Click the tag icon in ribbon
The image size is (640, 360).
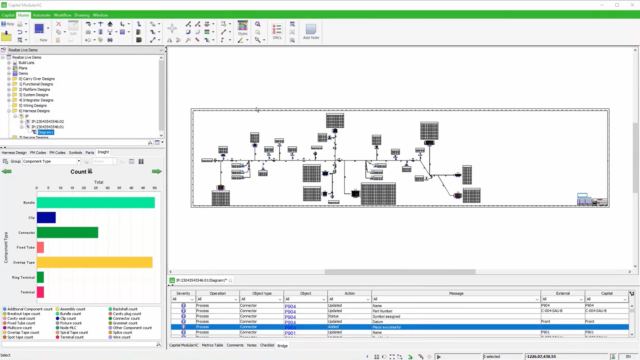[x=100, y=40]
